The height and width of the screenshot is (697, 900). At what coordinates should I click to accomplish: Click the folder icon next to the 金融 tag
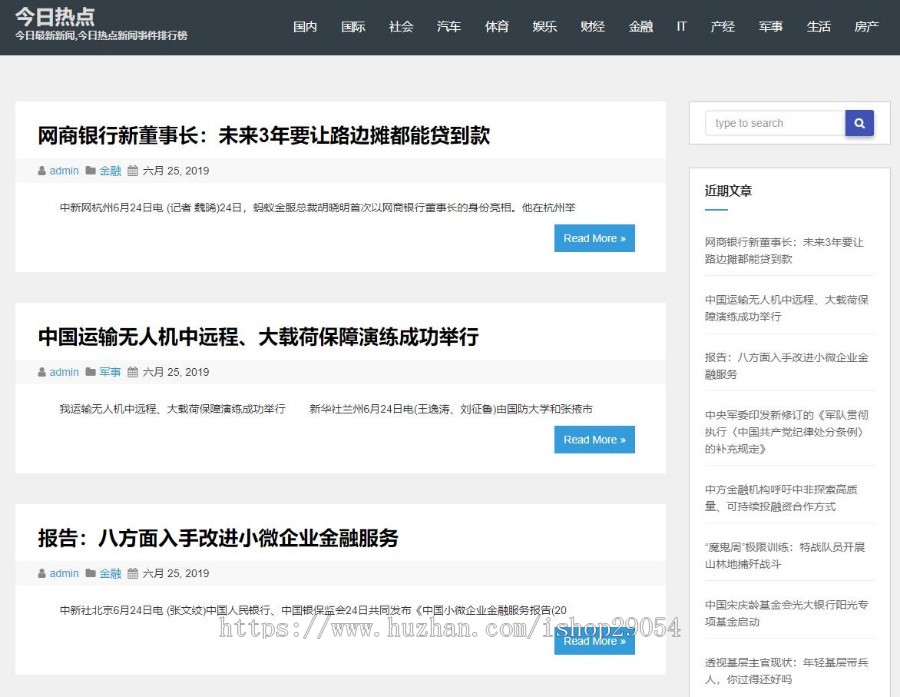pos(88,171)
